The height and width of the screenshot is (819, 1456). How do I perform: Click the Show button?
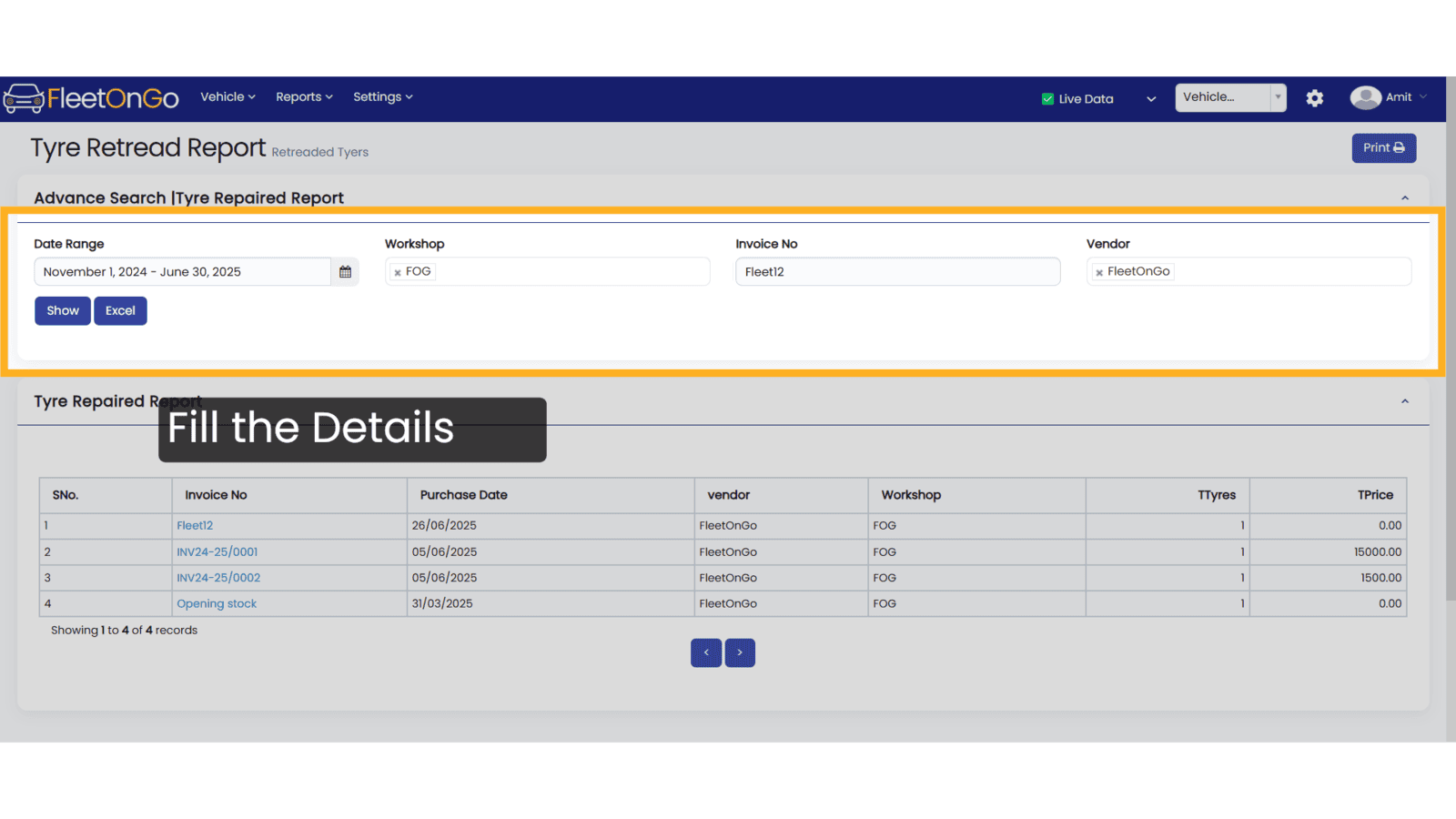(63, 311)
